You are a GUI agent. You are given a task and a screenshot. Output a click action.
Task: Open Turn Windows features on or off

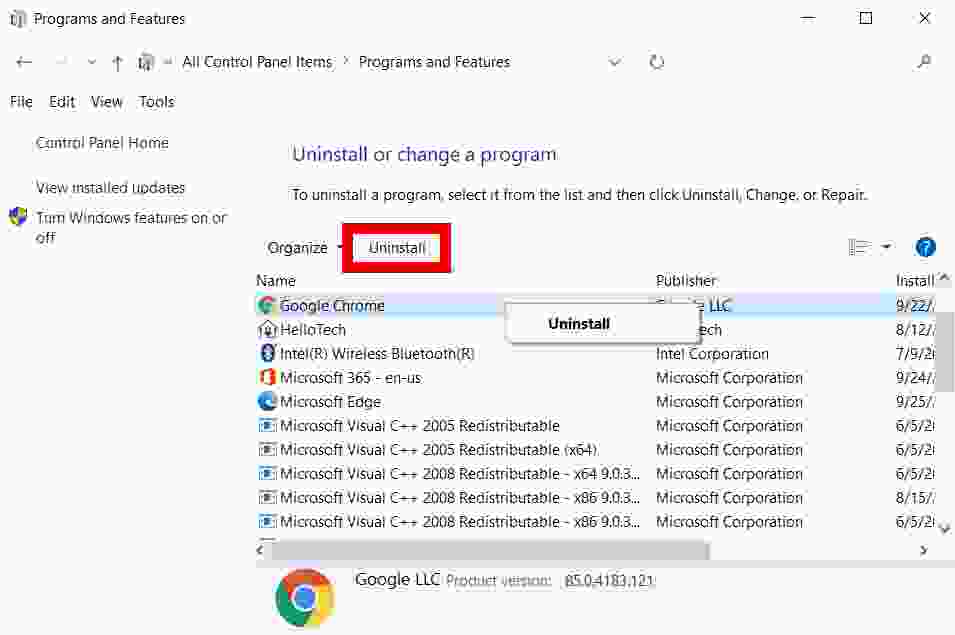click(131, 227)
